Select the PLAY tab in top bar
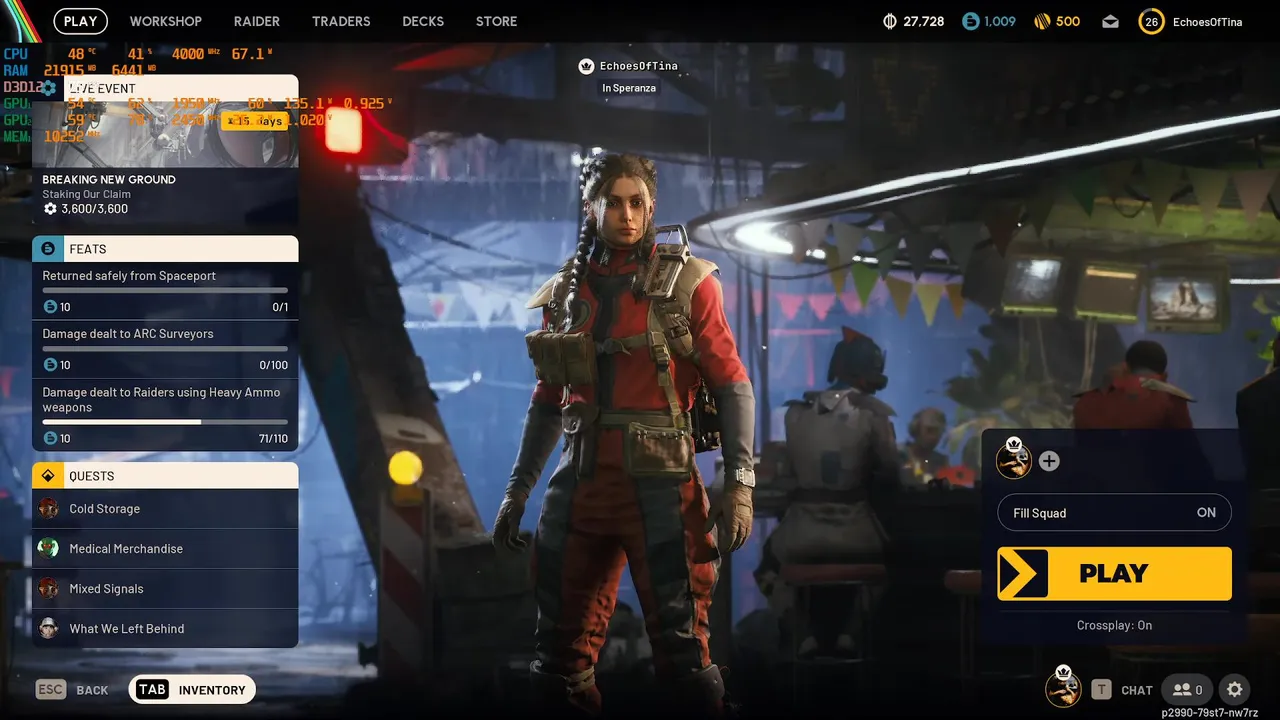This screenshot has width=1280, height=720. click(x=80, y=21)
